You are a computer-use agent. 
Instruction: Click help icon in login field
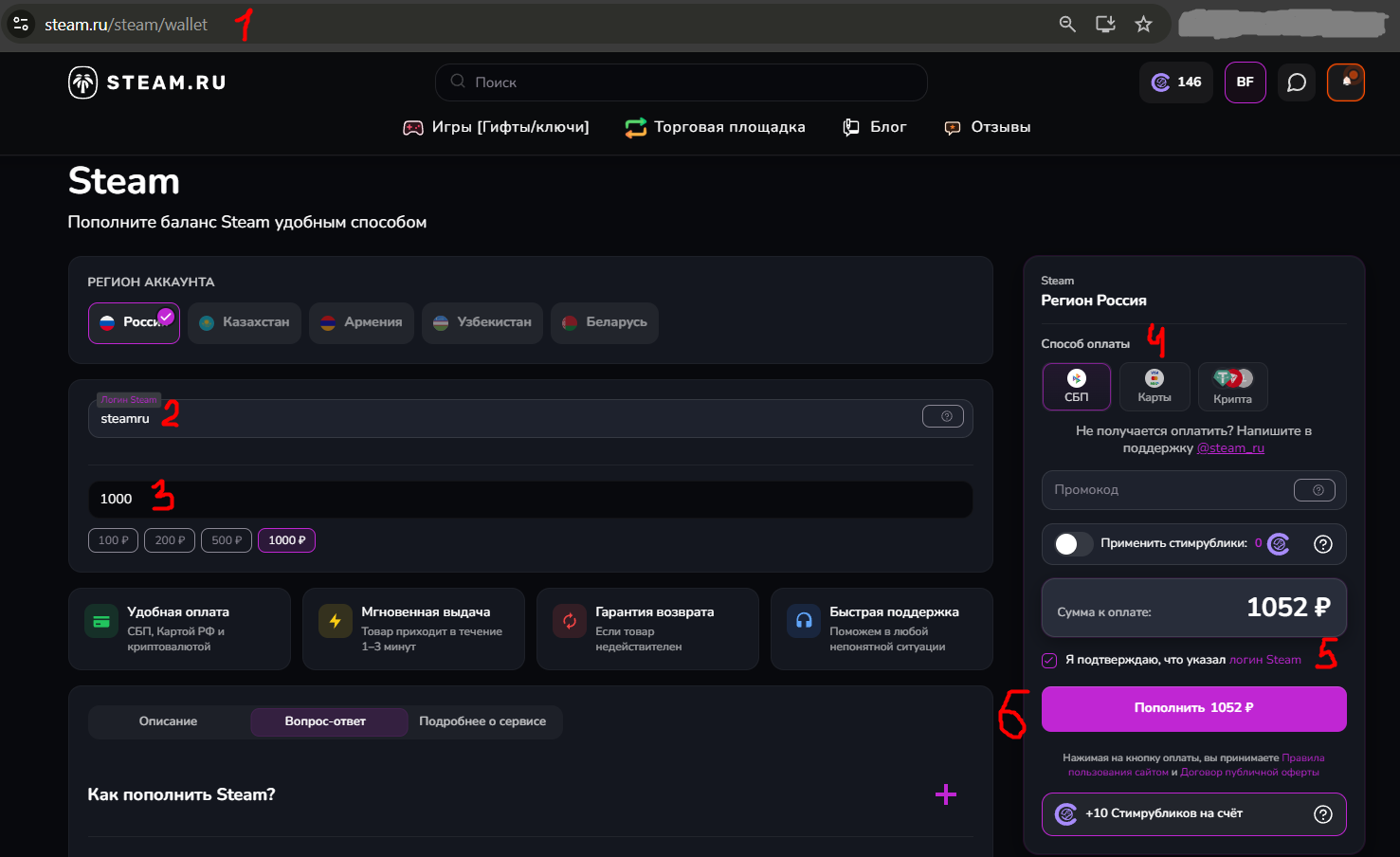[x=943, y=416]
